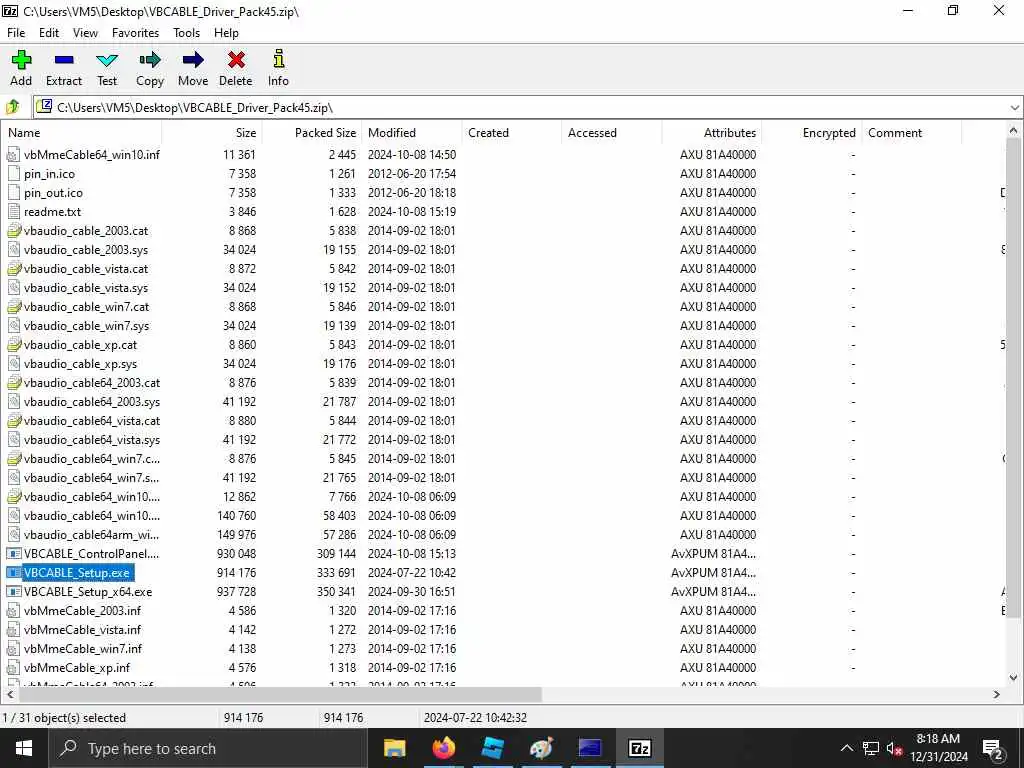
Task: Select the vbaudio_cable64arm_wi... file name
Action: tap(91, 535)
